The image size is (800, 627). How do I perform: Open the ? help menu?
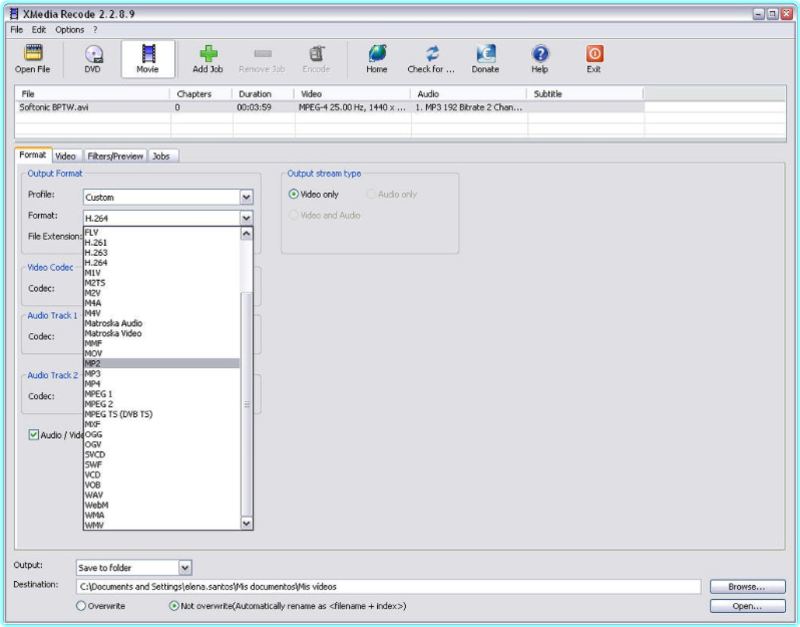(95, 30)
